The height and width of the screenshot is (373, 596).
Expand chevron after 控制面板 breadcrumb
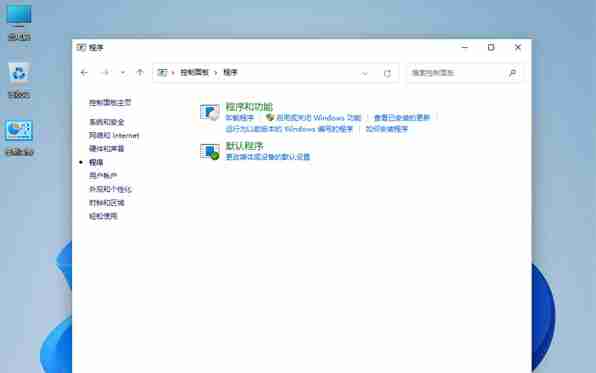tap(216, 72)
